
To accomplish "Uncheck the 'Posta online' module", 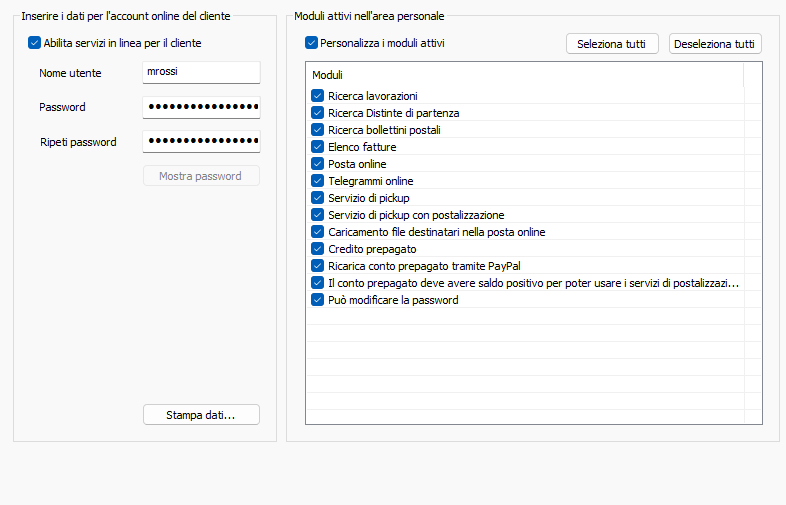I will (318, 164).
